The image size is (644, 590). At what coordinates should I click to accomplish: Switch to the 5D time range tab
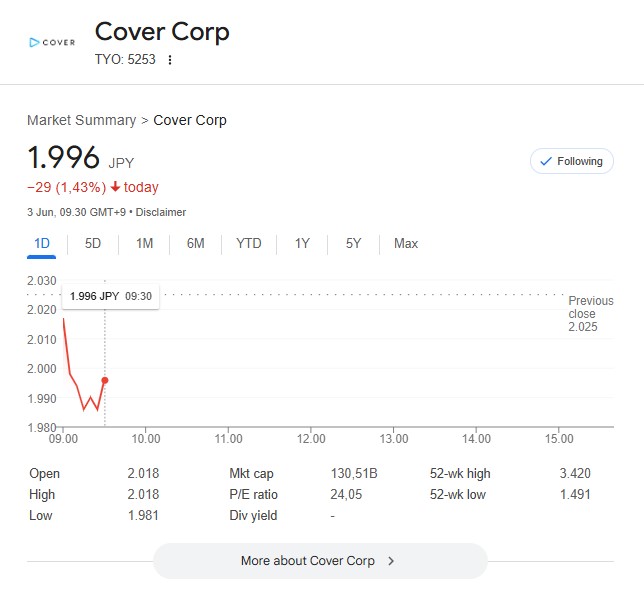pyautogui.click(x=93, y=243)
